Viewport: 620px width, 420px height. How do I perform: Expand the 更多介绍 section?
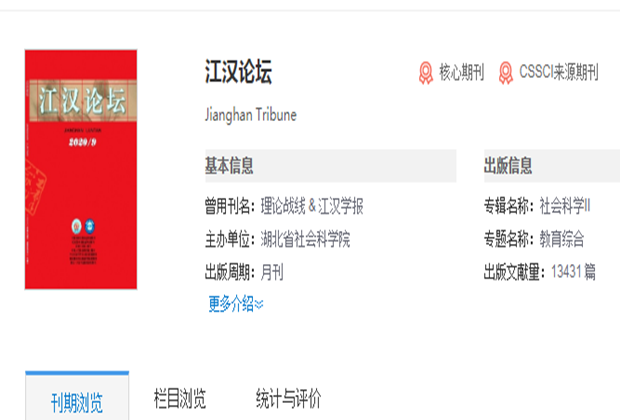(x=236, y=304)
